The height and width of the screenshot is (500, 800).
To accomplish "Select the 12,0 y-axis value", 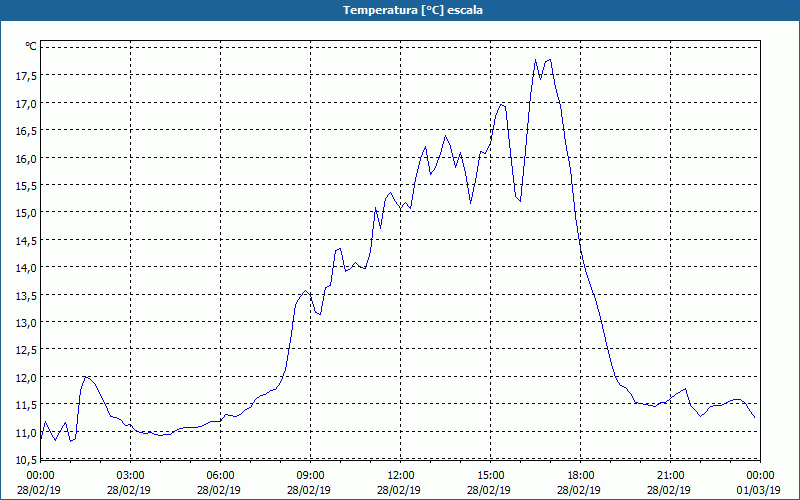I will tap(26, 378).
